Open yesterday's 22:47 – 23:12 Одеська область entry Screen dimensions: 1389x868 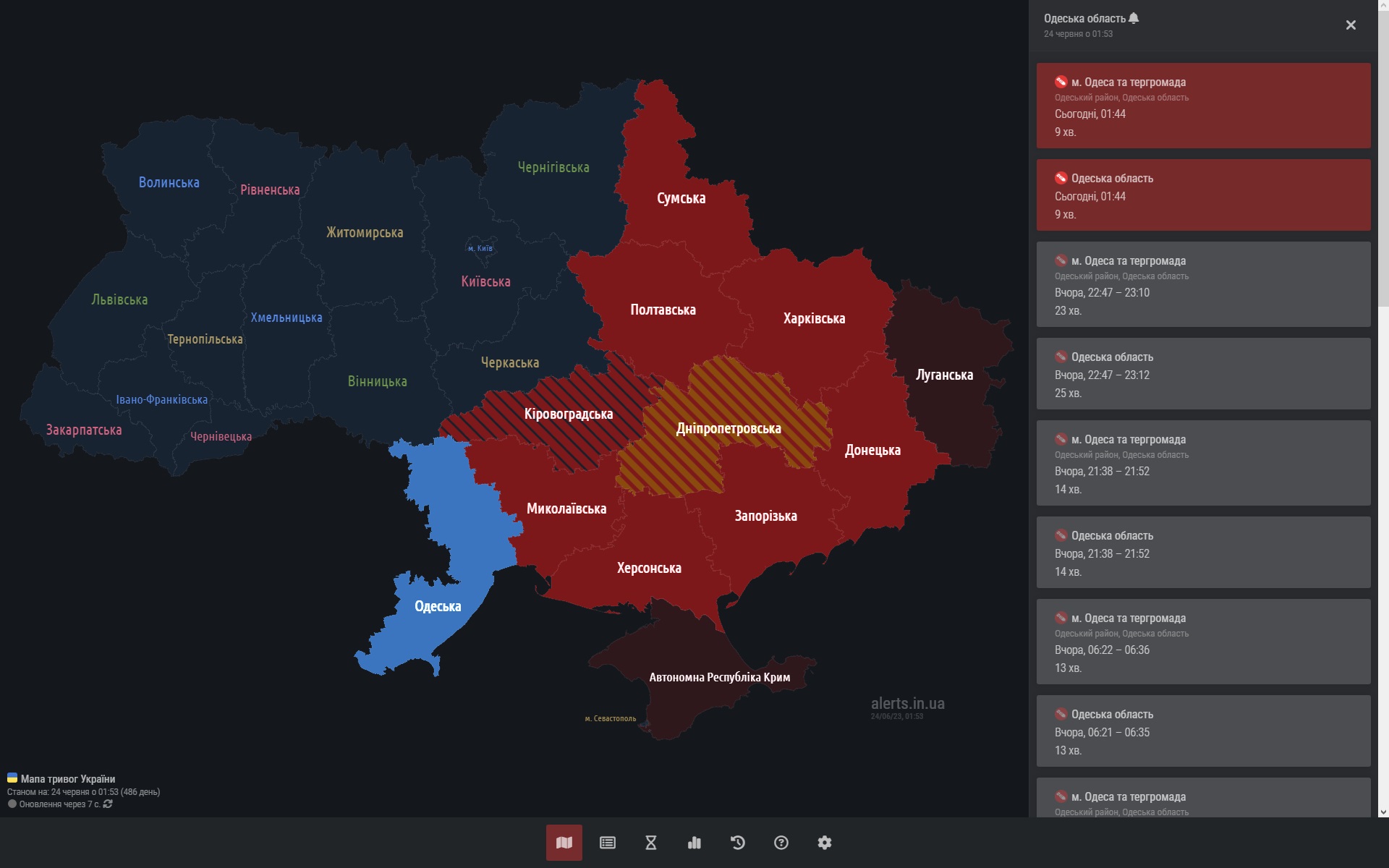point(1203,374)
